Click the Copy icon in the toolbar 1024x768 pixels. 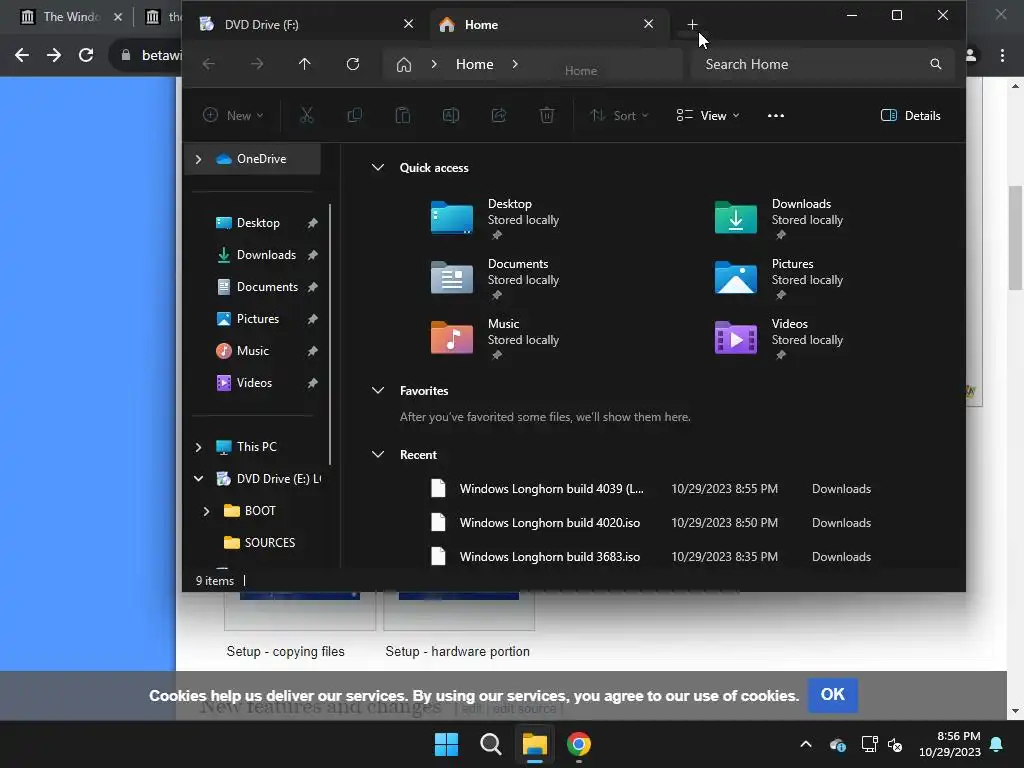[x=355, y=116]
